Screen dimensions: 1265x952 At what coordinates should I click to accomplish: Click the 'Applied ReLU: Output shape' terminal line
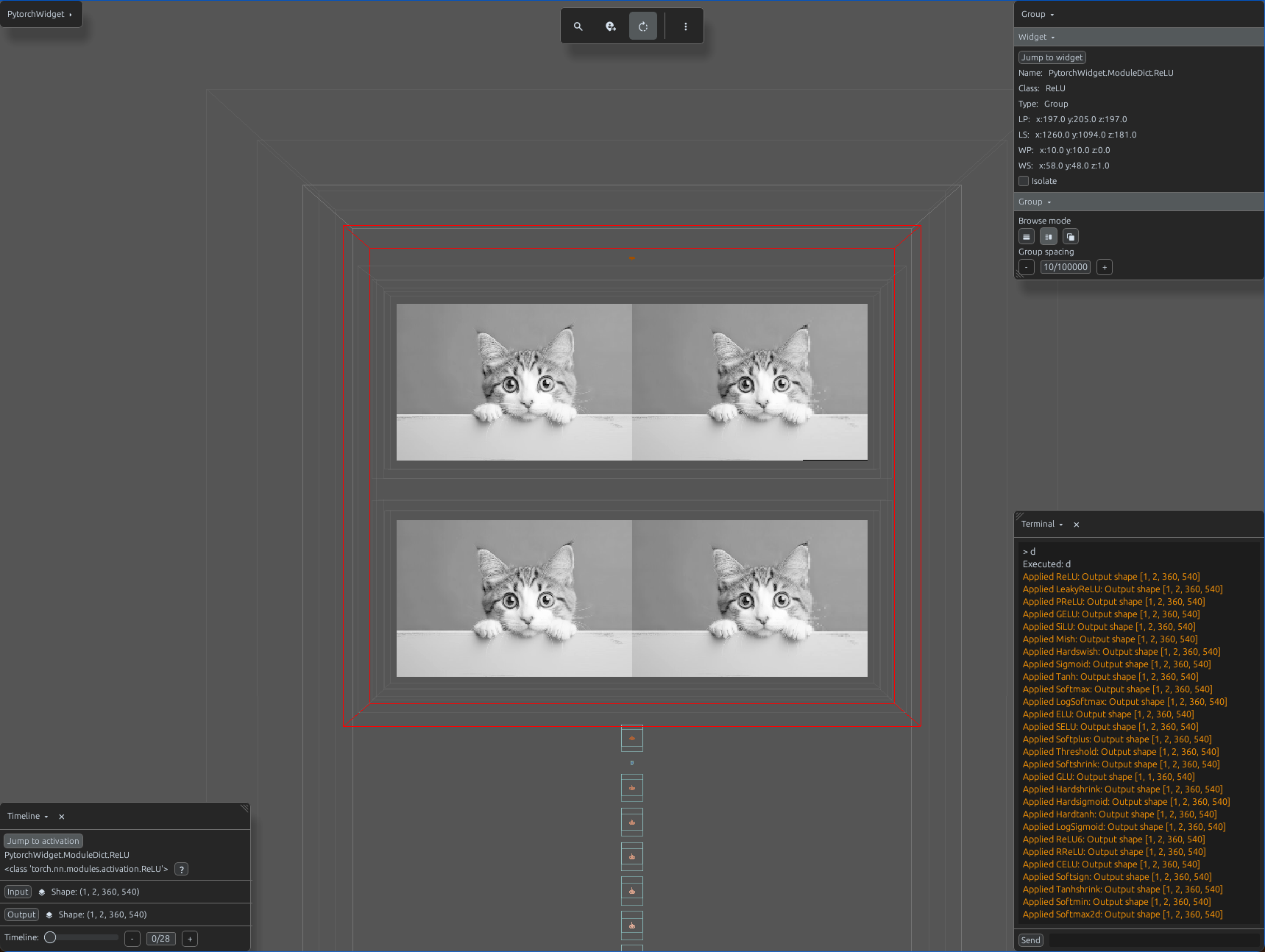(x=1111, y=577)
